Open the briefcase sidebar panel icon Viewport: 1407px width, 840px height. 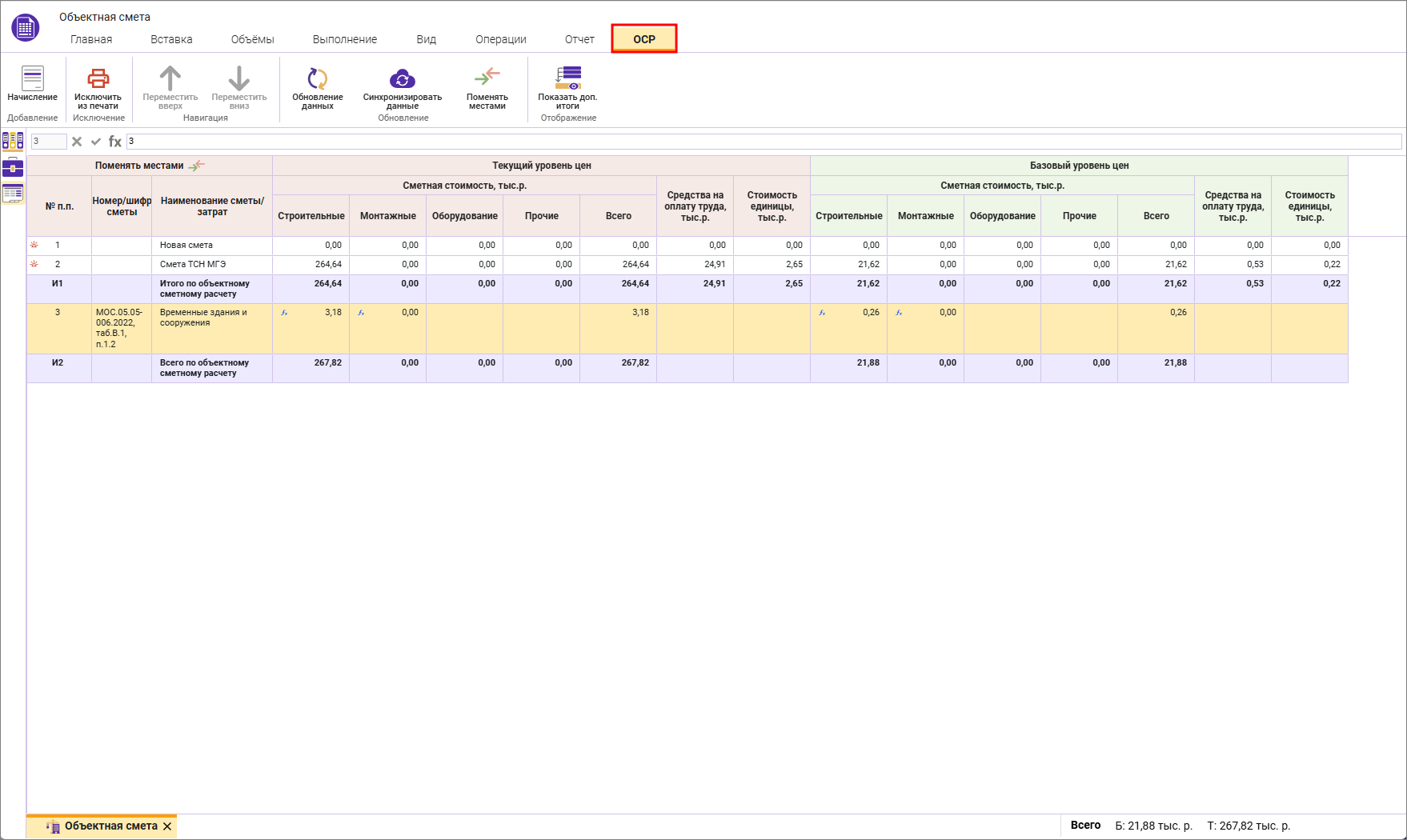13,167
